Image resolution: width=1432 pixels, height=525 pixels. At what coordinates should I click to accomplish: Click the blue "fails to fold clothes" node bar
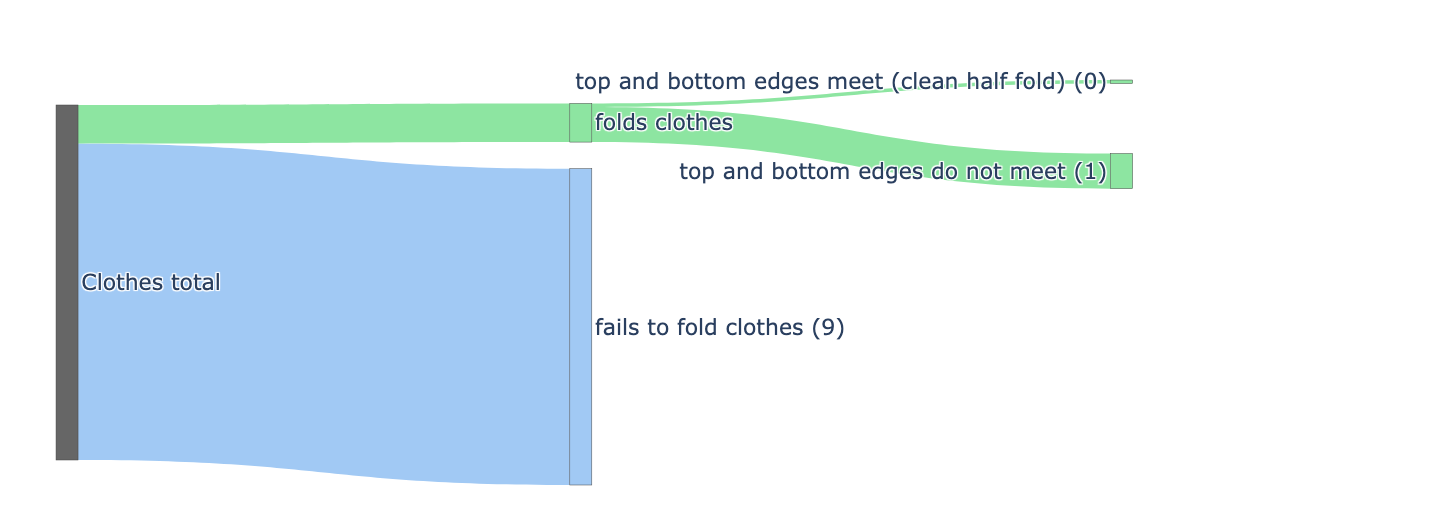coord(580,326)
